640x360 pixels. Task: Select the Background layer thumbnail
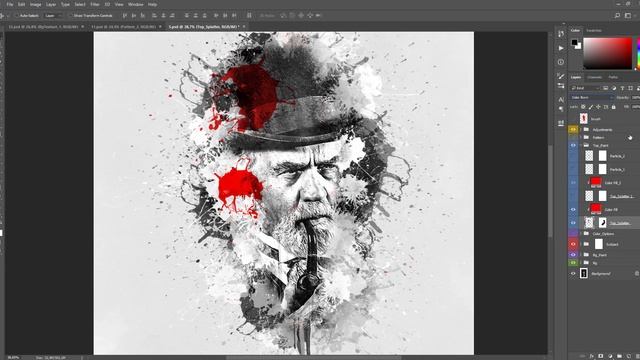click(x=584, y=273)
